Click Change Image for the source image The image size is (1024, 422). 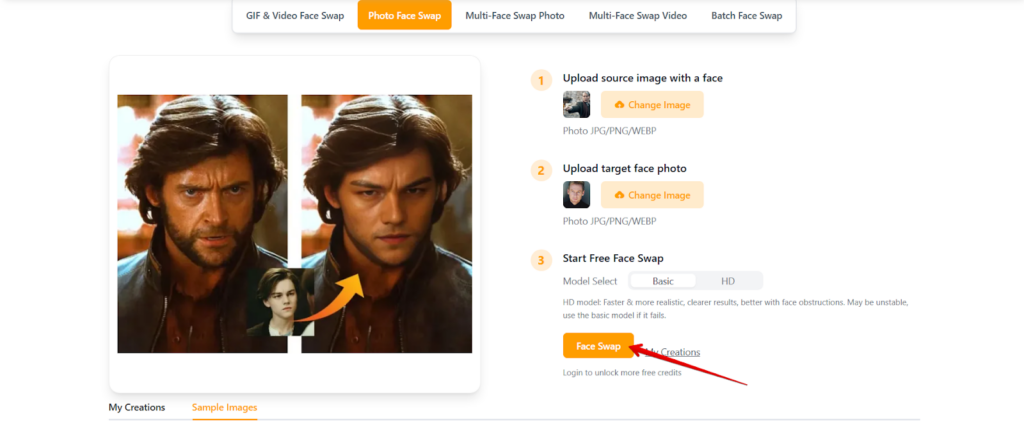click(x=652, y=105)
